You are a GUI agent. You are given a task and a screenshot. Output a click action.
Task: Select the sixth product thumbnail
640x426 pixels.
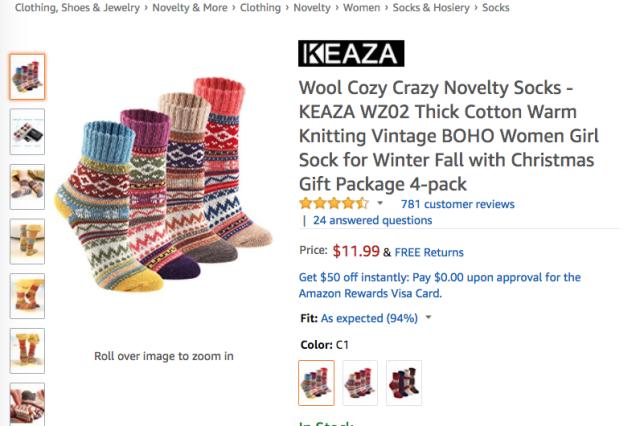[27, 350]
